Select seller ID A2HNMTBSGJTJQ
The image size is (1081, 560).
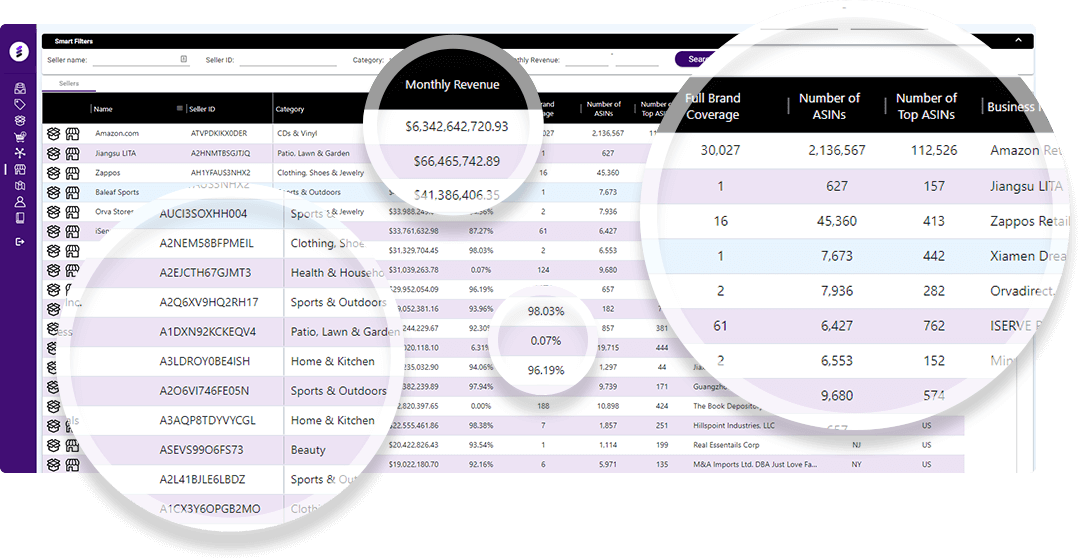pyautogui.click(x=221, y=153)
